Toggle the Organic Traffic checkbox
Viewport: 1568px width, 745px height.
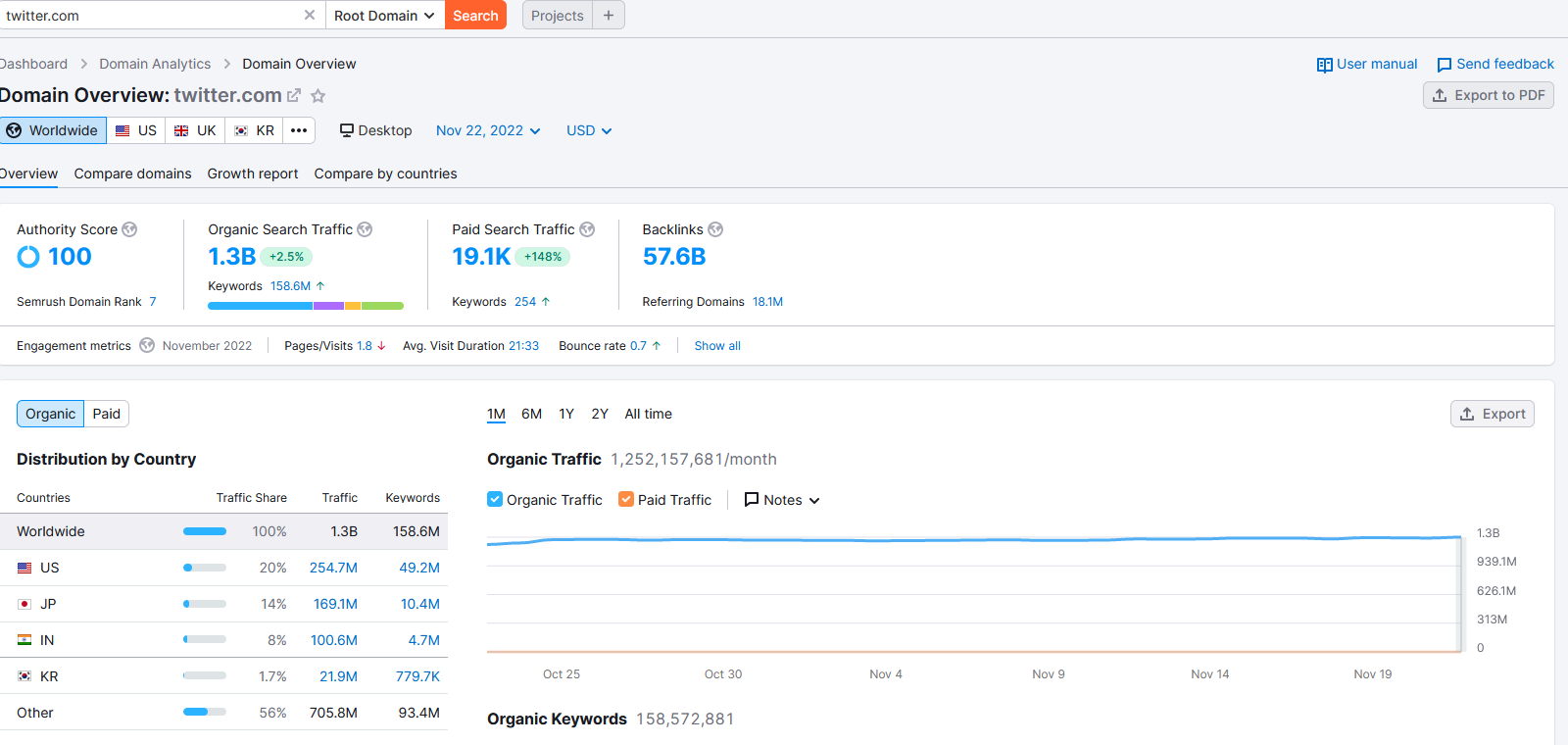(x=495, y=499)
